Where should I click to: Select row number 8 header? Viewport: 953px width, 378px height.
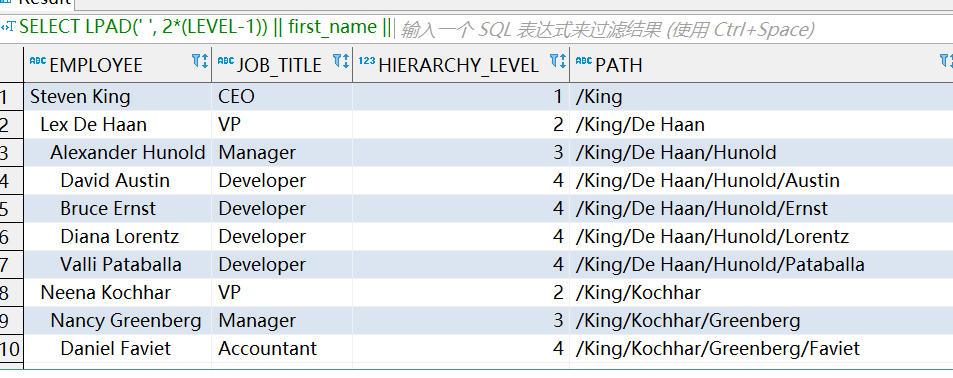(12, 292)
